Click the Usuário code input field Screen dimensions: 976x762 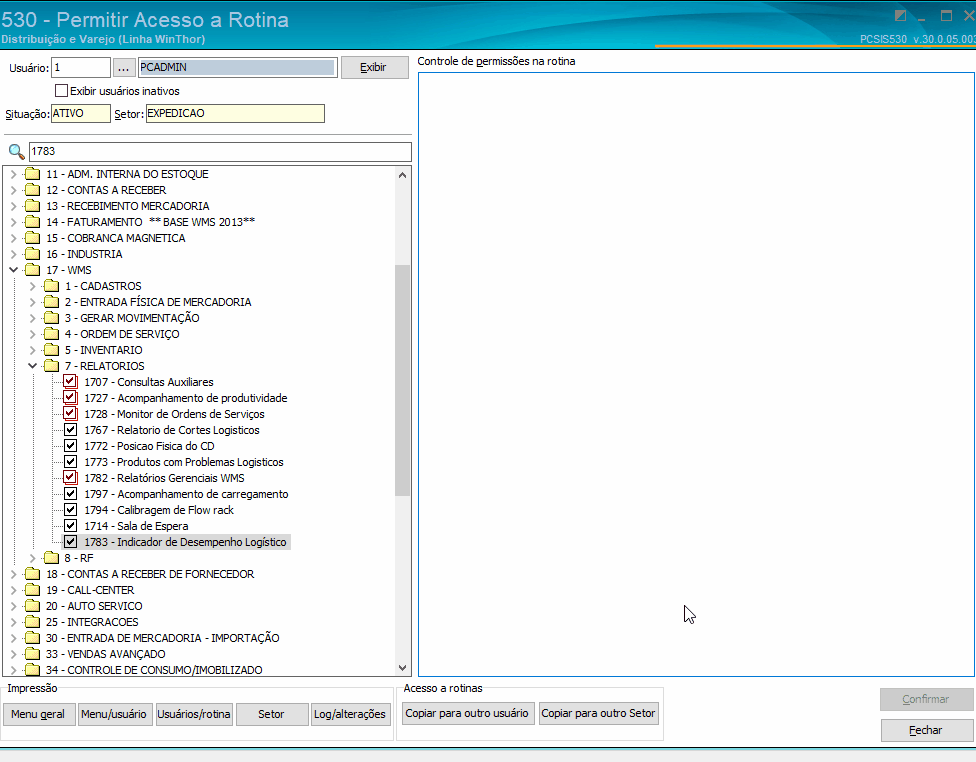point(81,67)
